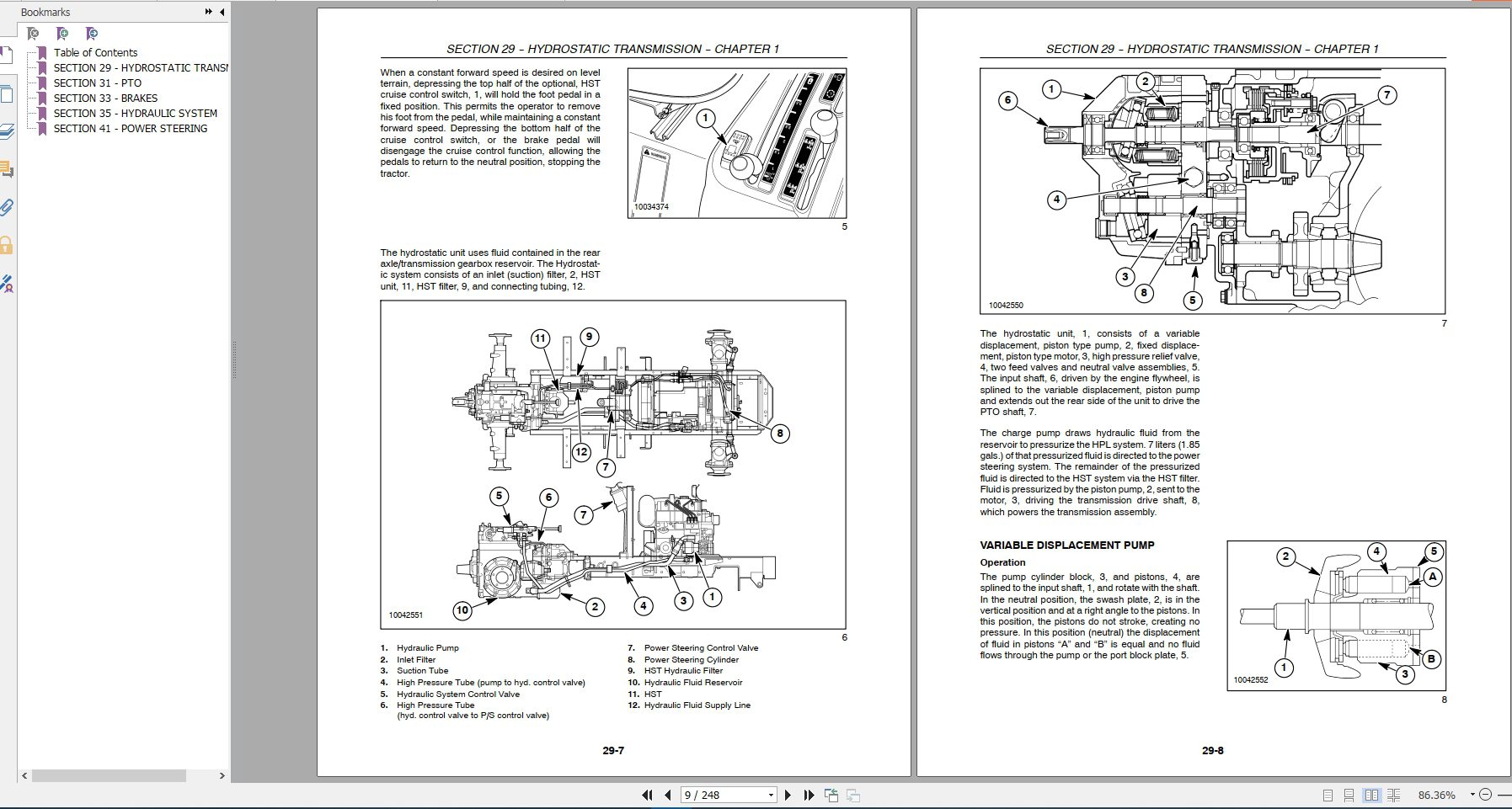Image resolution: width=1512 pixels, height=809 pixels.
Task: Click zoom out on the zoom control
Action: click(1486, 795)
